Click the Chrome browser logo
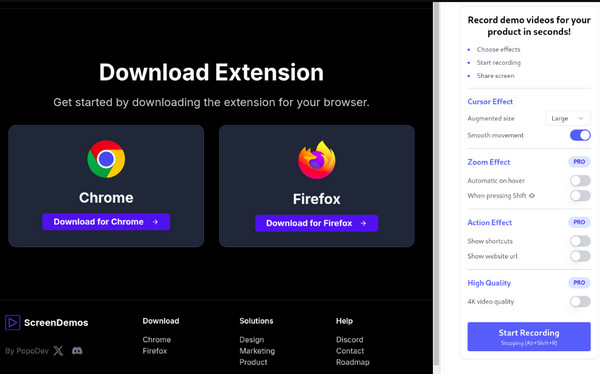The height and width of the screenshot is (374, 600). pos(106,159)
